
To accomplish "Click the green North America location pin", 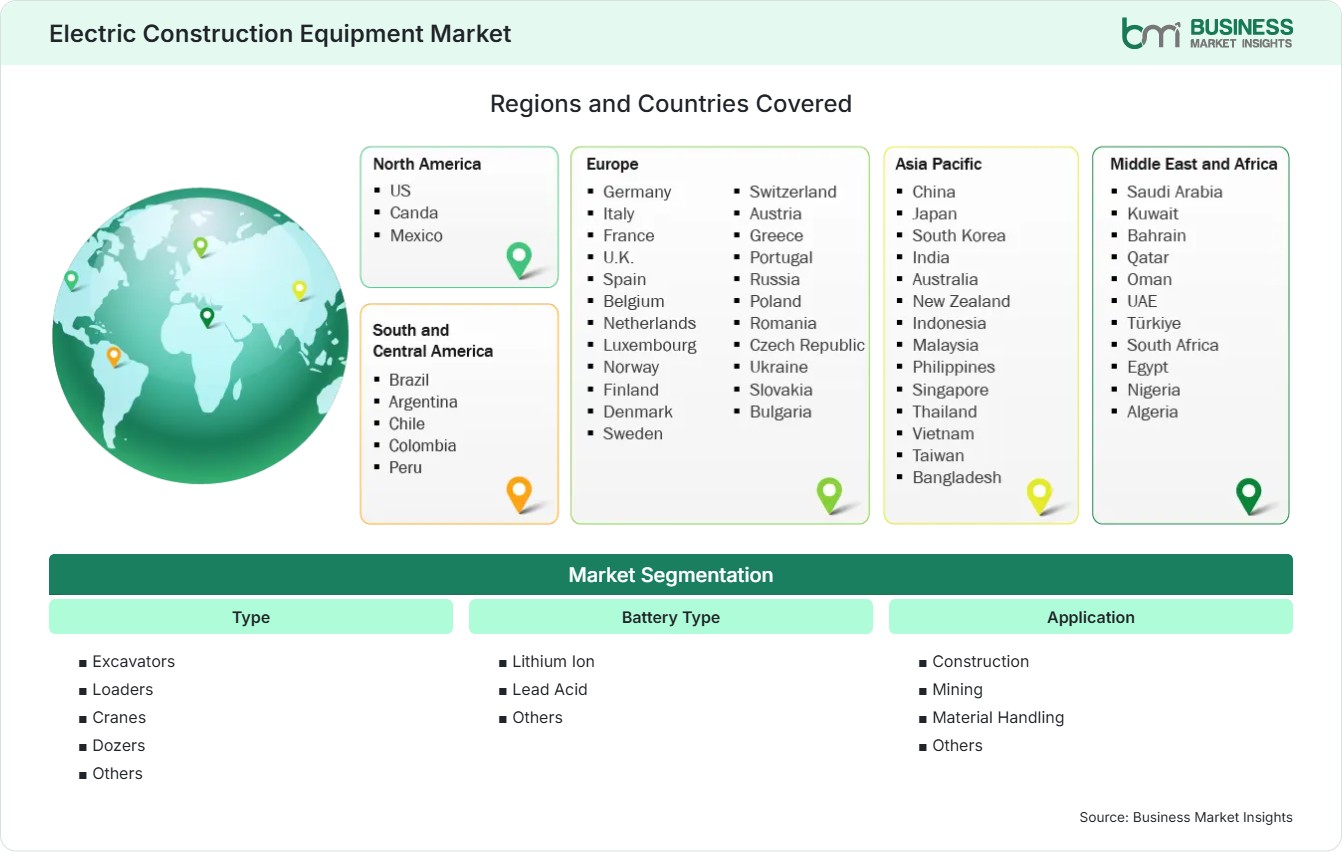I will click(x=519, y=260).
